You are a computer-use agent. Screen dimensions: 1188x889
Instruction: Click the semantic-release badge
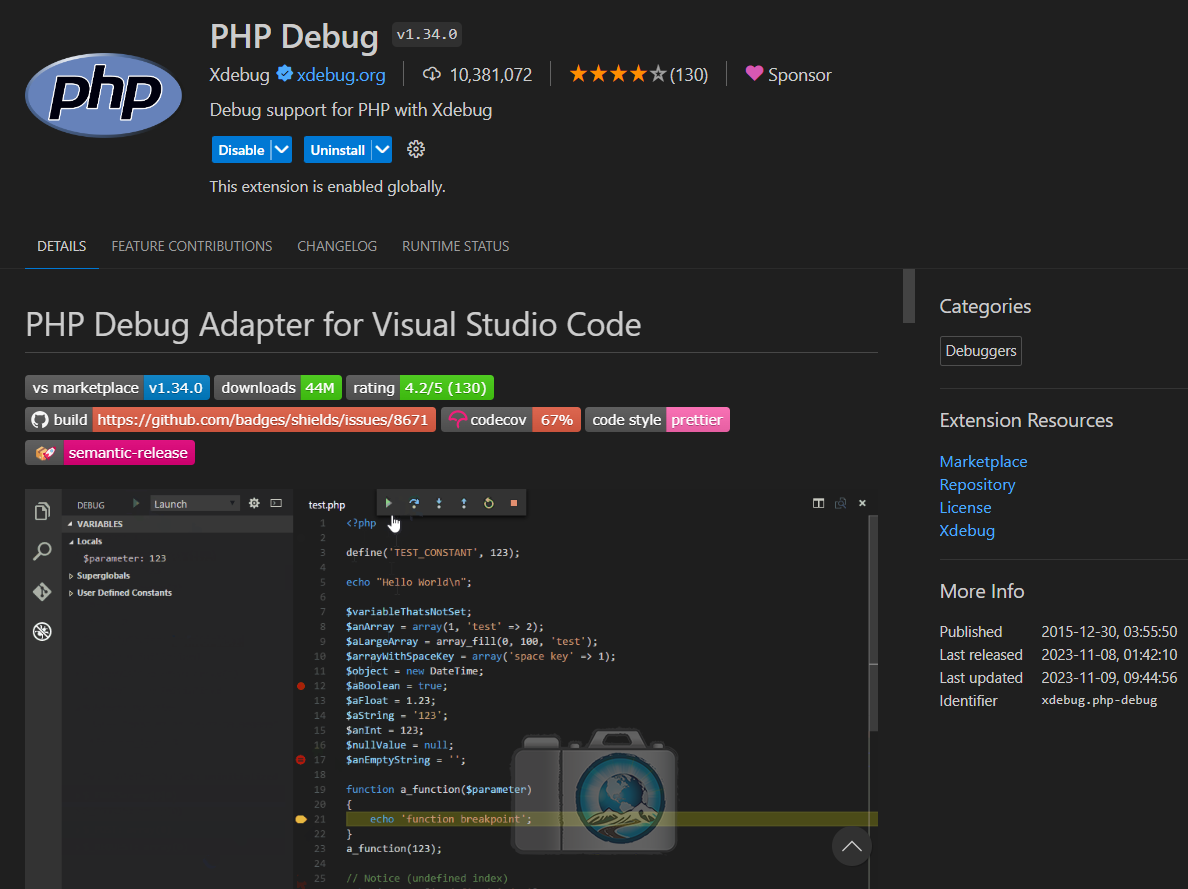click(x=110, y=452)
